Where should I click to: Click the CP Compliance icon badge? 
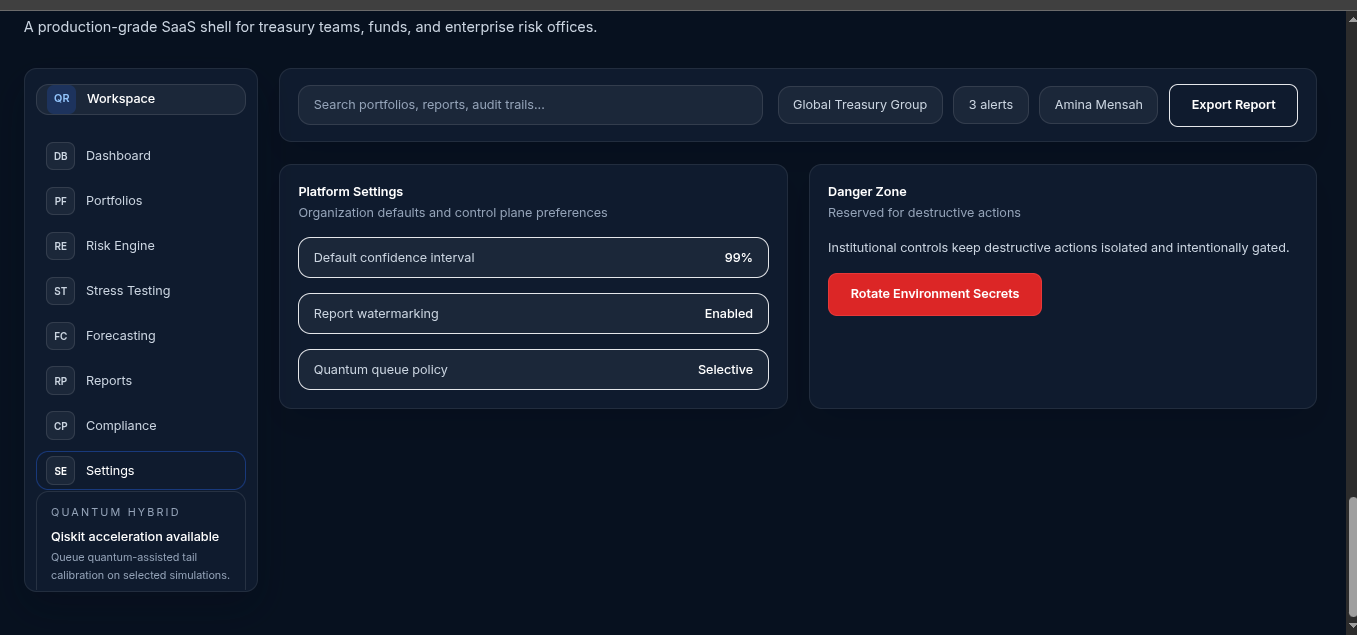61,426
